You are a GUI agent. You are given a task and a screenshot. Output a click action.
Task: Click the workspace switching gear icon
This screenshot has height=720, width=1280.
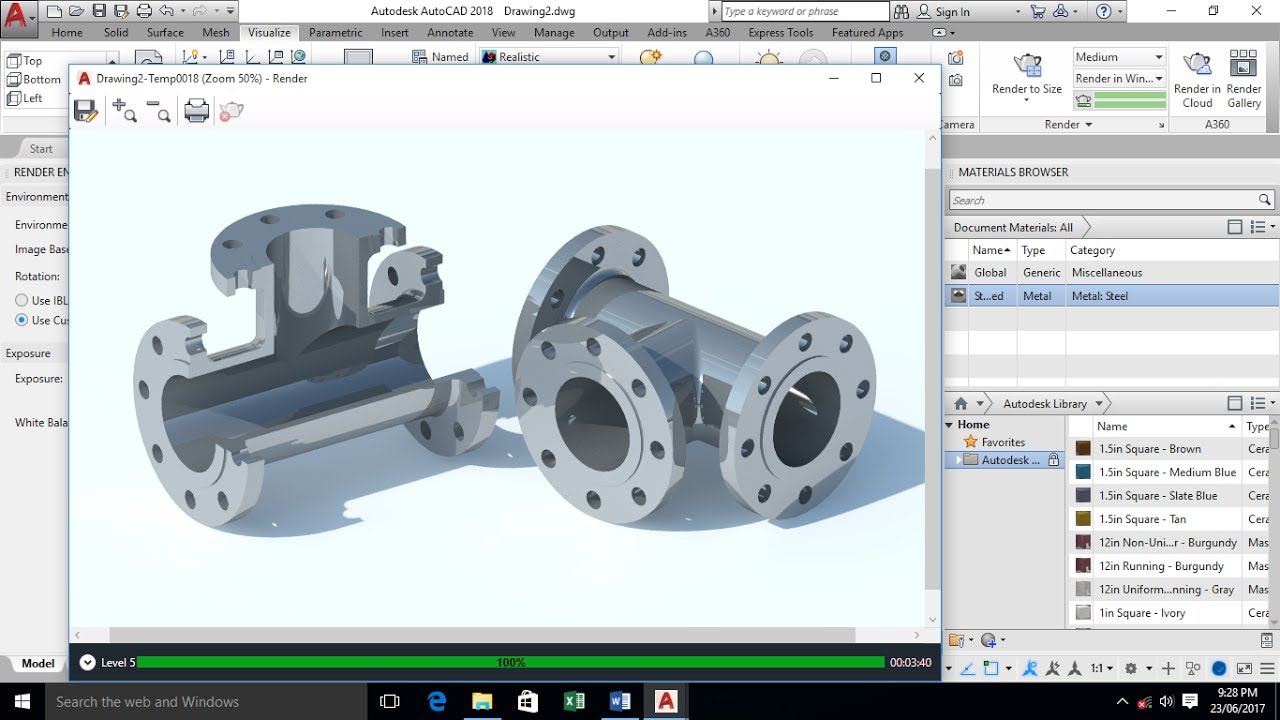1131,668
